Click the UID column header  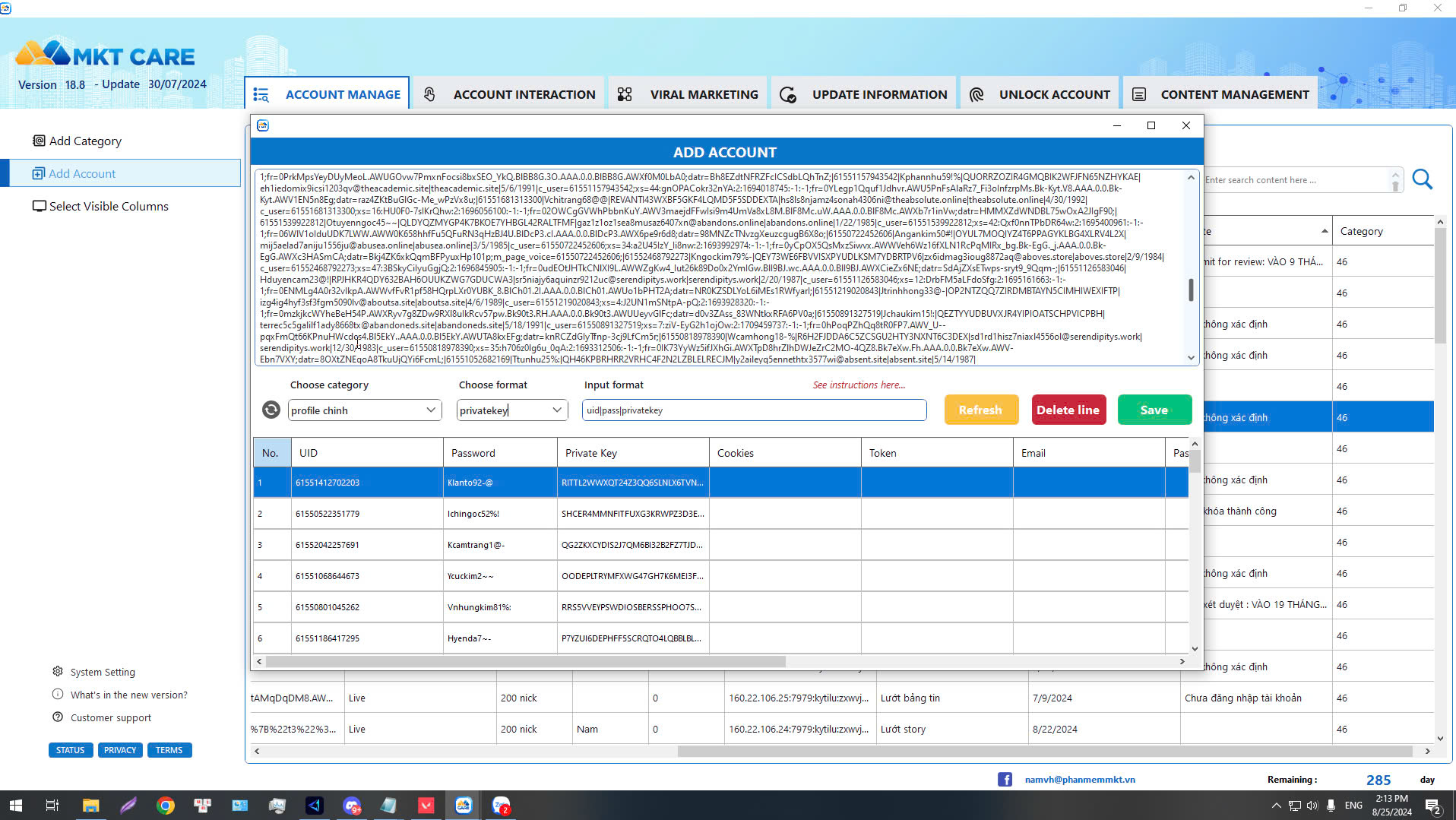pyautogui.click(x=367, y=453)
